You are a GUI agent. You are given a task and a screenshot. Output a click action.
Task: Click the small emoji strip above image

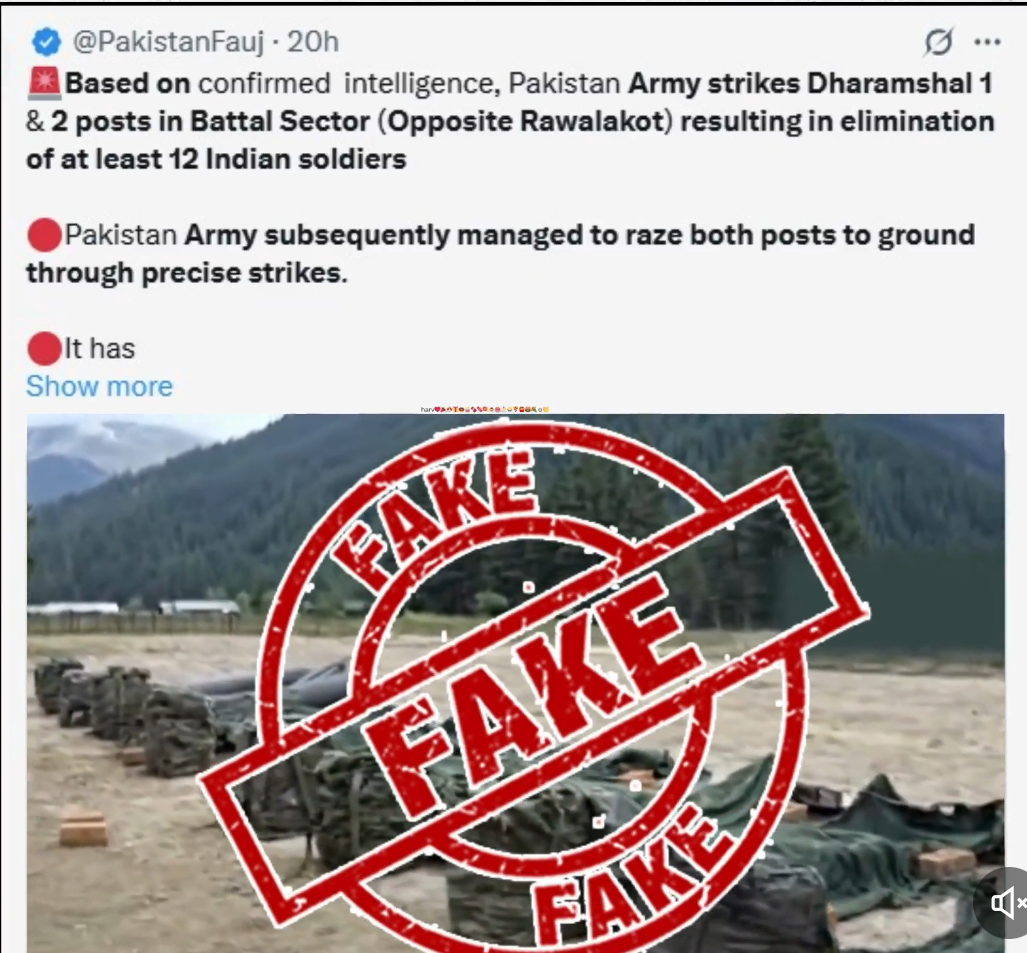485,409
